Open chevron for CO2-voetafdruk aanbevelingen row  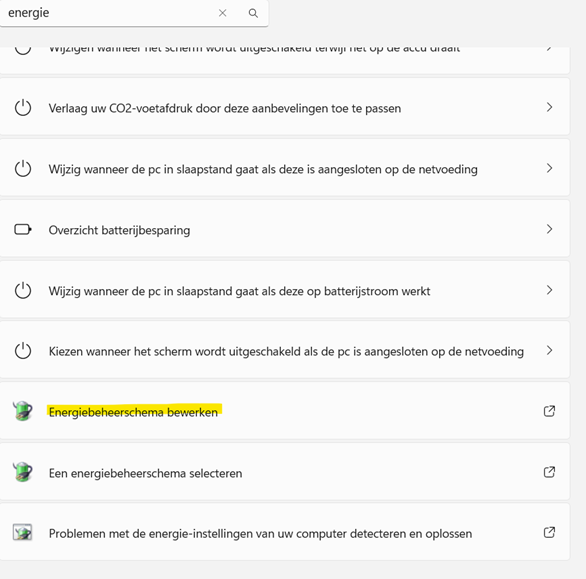pos(549,107)
